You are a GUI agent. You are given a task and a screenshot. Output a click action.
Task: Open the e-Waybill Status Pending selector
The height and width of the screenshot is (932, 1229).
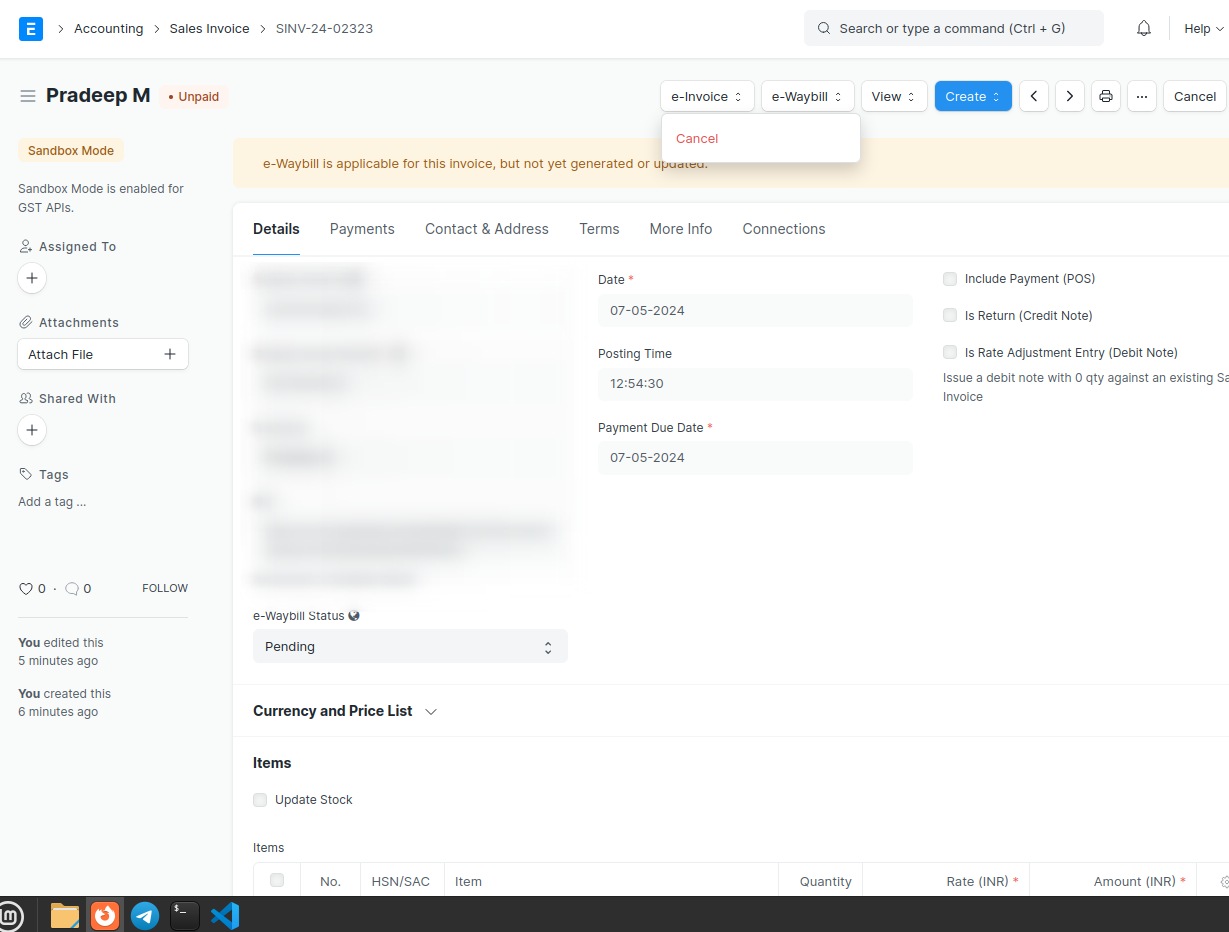pyautogui.click(x=410, y=647)
